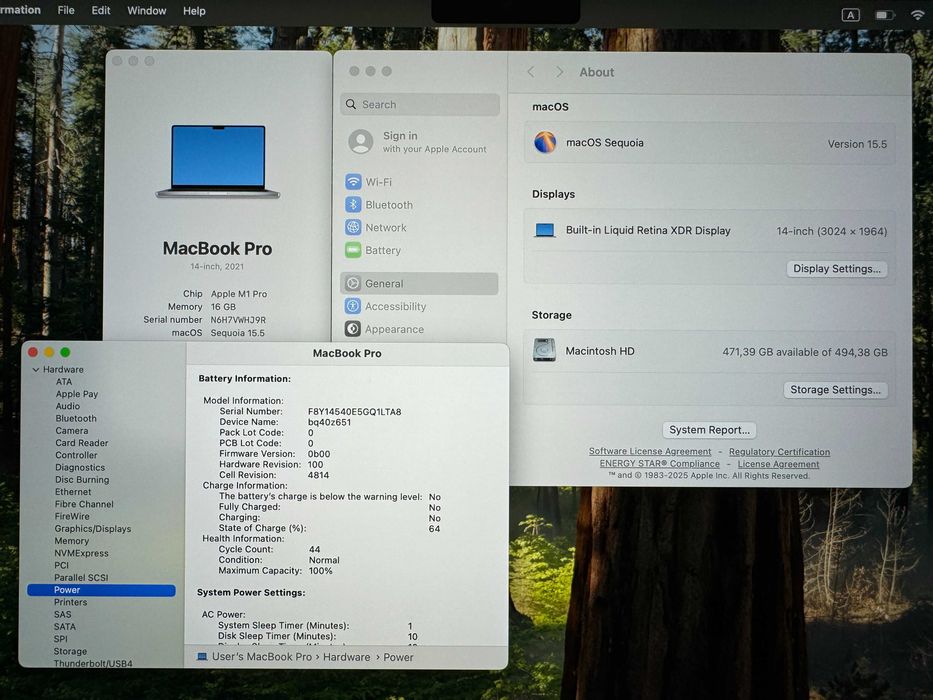Select Controller in the hardware list
This screenshot has height=700, width=933.
pos(76,455)
